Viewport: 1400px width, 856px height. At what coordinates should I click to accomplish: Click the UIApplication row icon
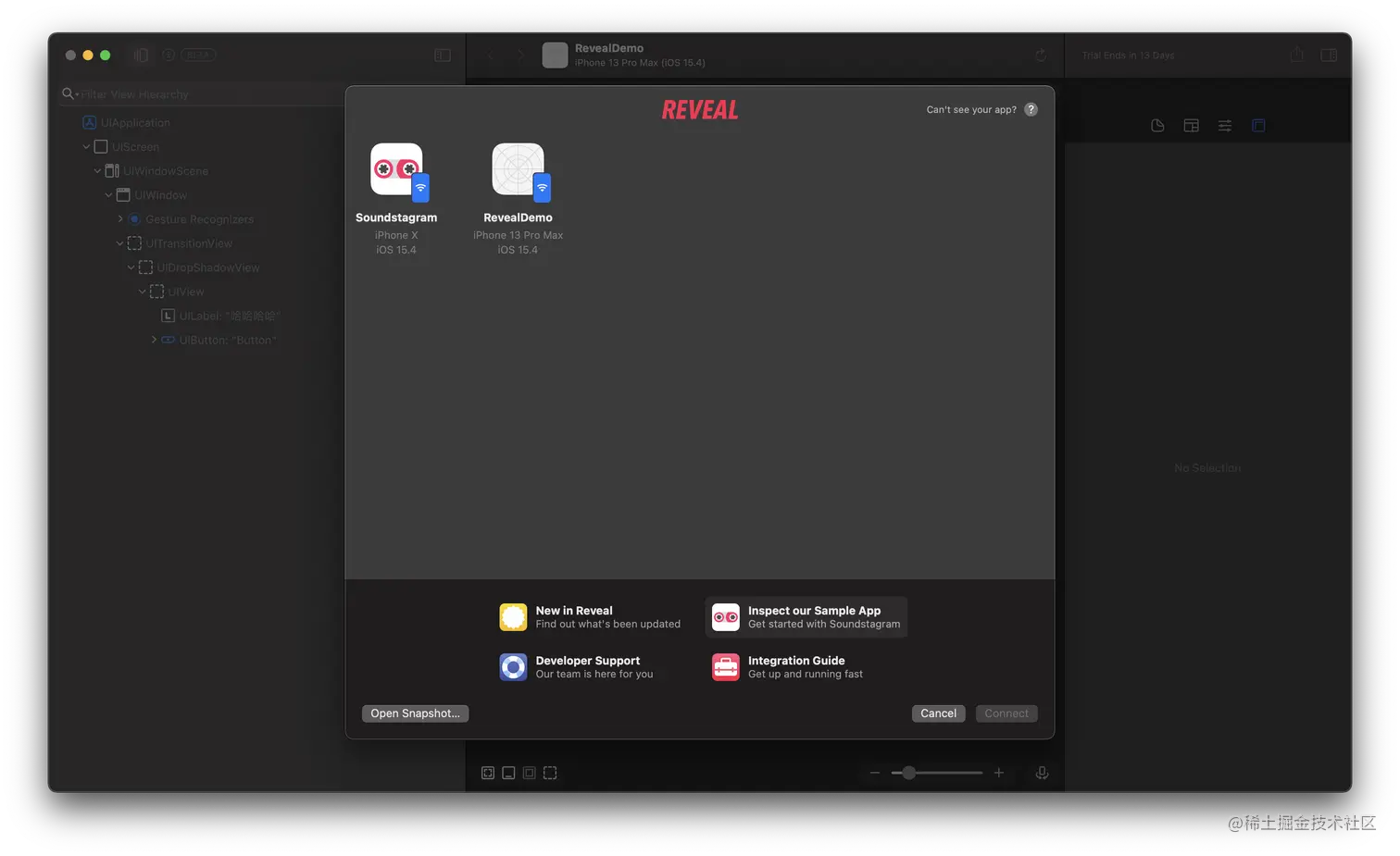tap(90, 122)
